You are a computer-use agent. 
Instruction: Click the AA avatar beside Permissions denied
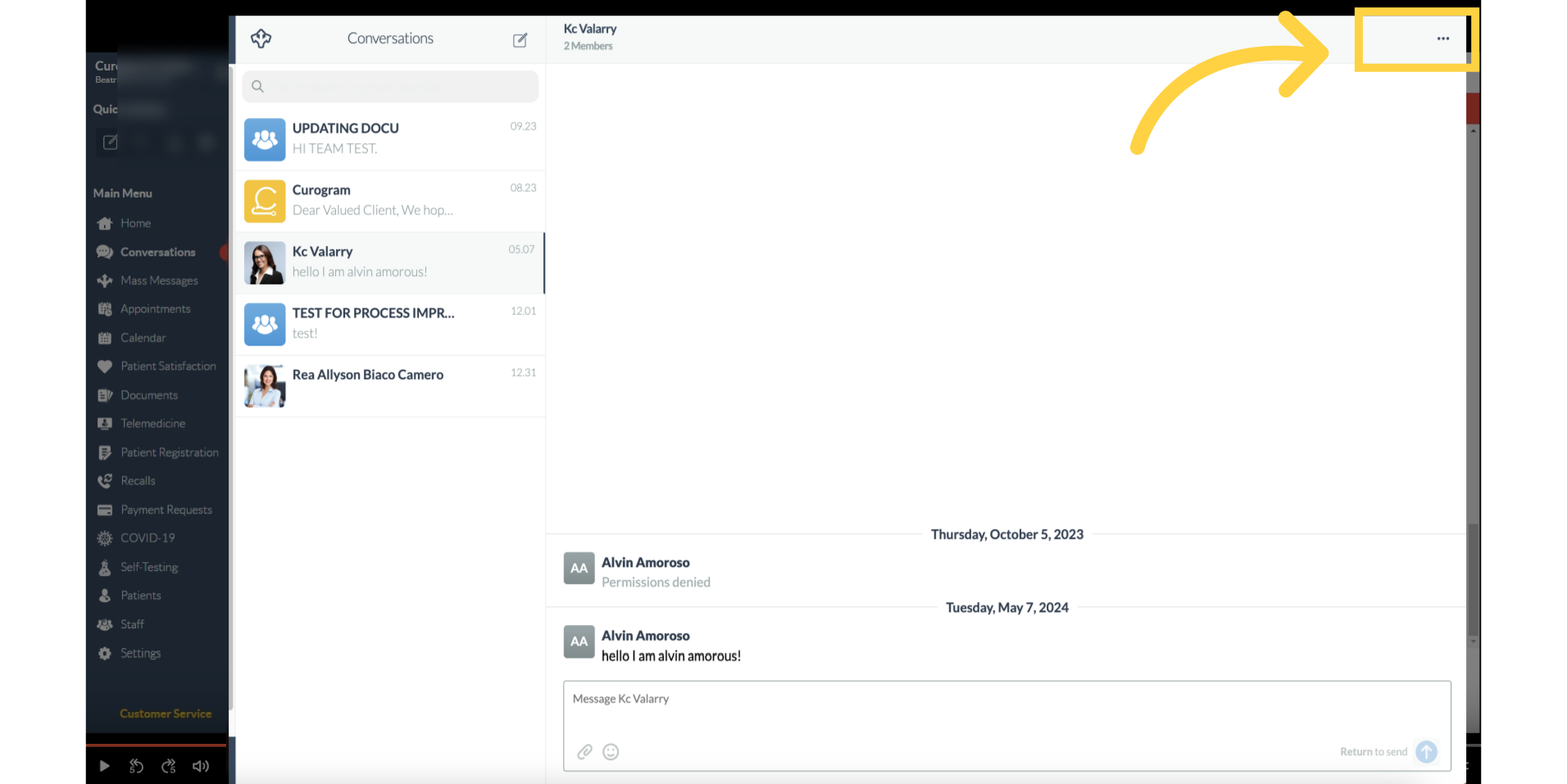coord(579,569)
